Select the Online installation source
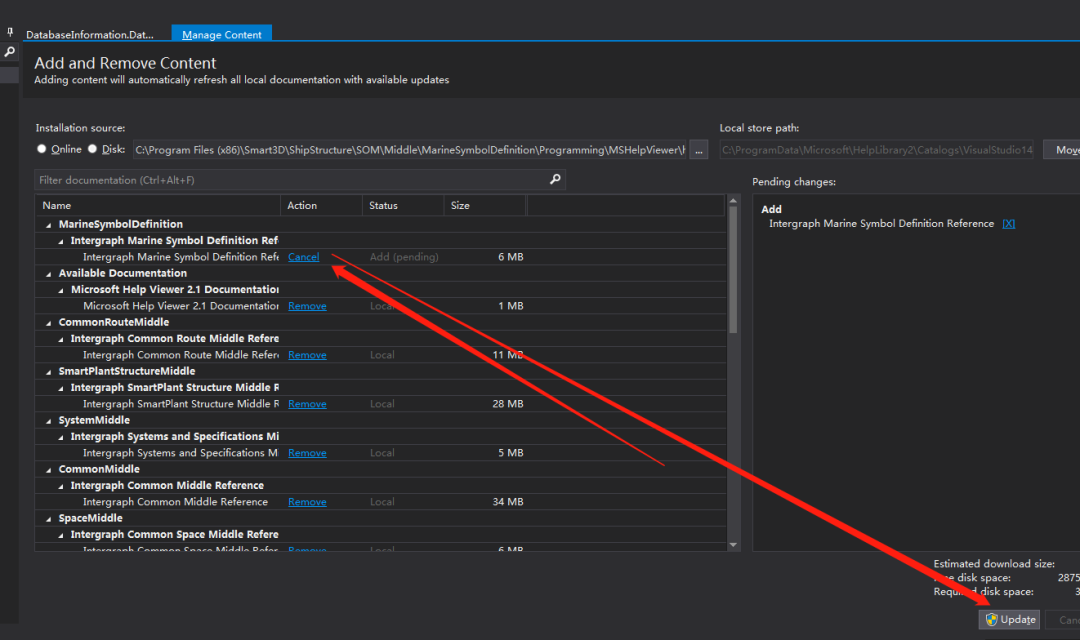The width and height of the screenshot is (1080, 640). click(x=42, y=149)
